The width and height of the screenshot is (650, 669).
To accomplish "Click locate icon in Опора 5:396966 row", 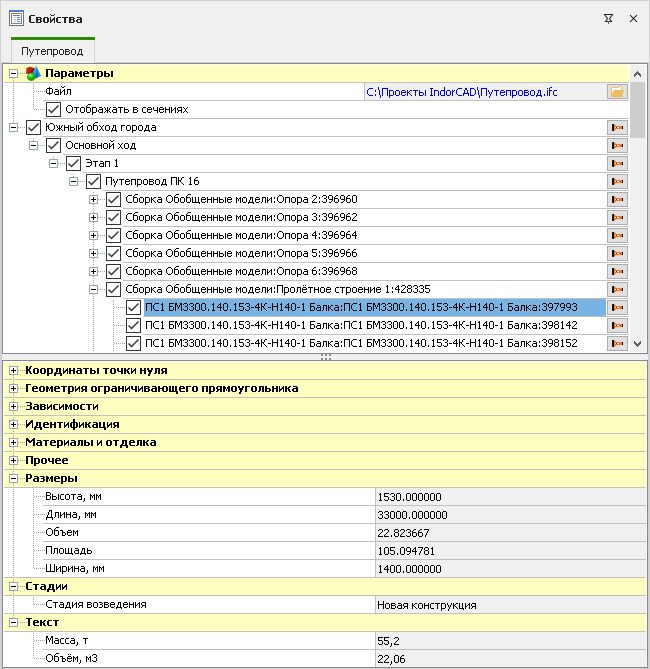I will (617, 253).
